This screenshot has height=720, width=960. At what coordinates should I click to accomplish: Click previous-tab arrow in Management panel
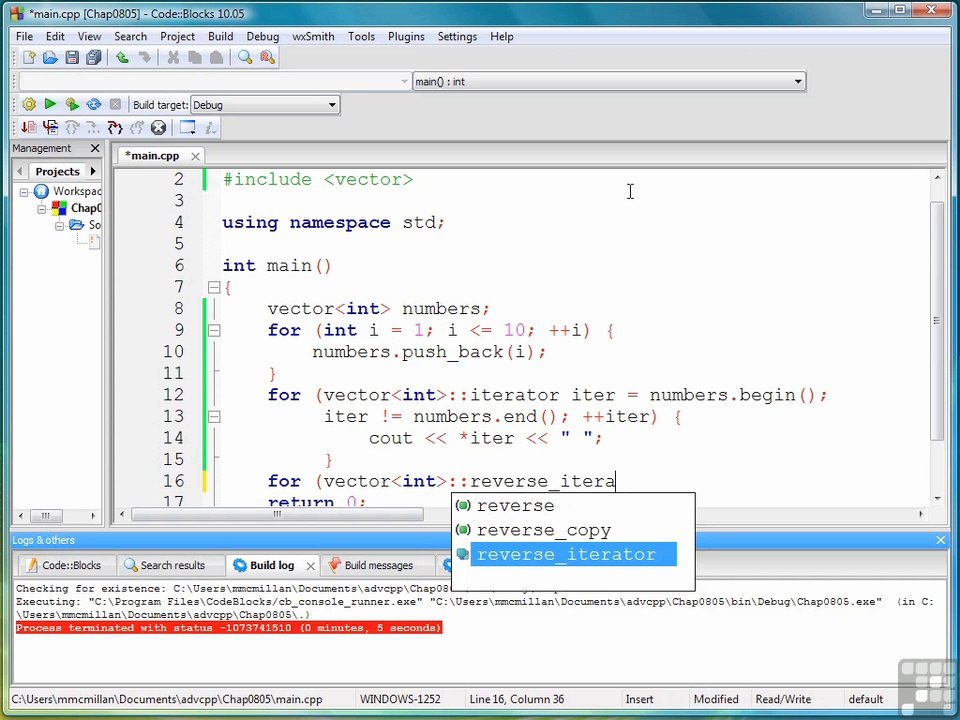(x=20, y=171)
